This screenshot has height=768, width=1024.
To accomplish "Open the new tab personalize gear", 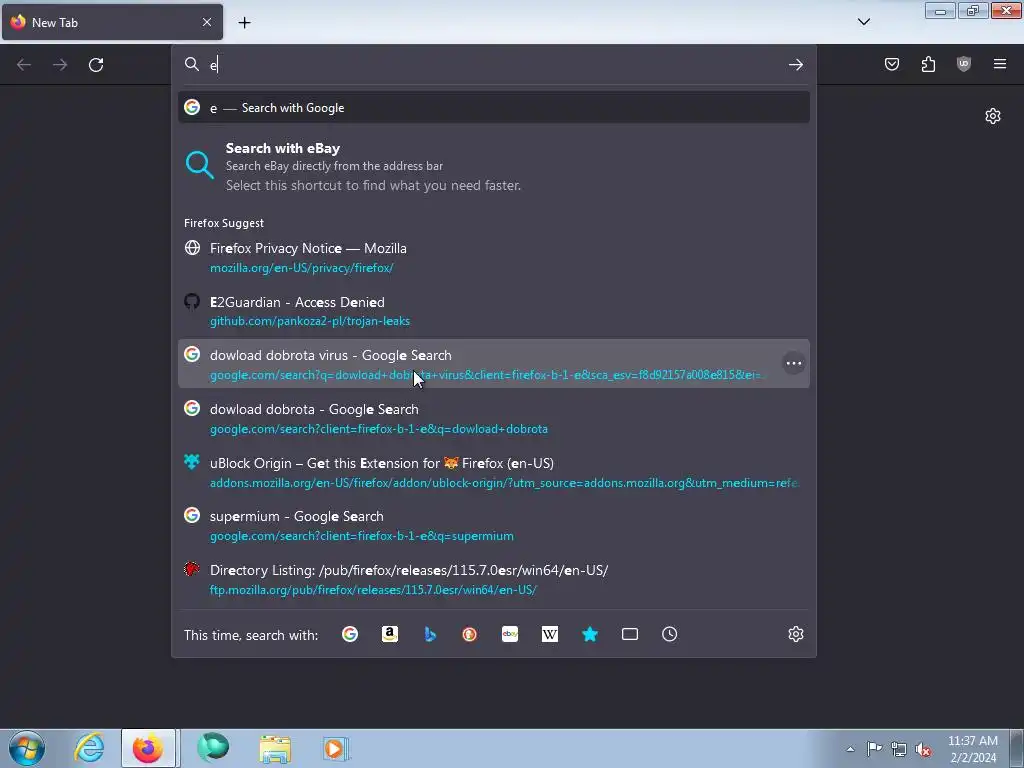I will coord(993,116).
